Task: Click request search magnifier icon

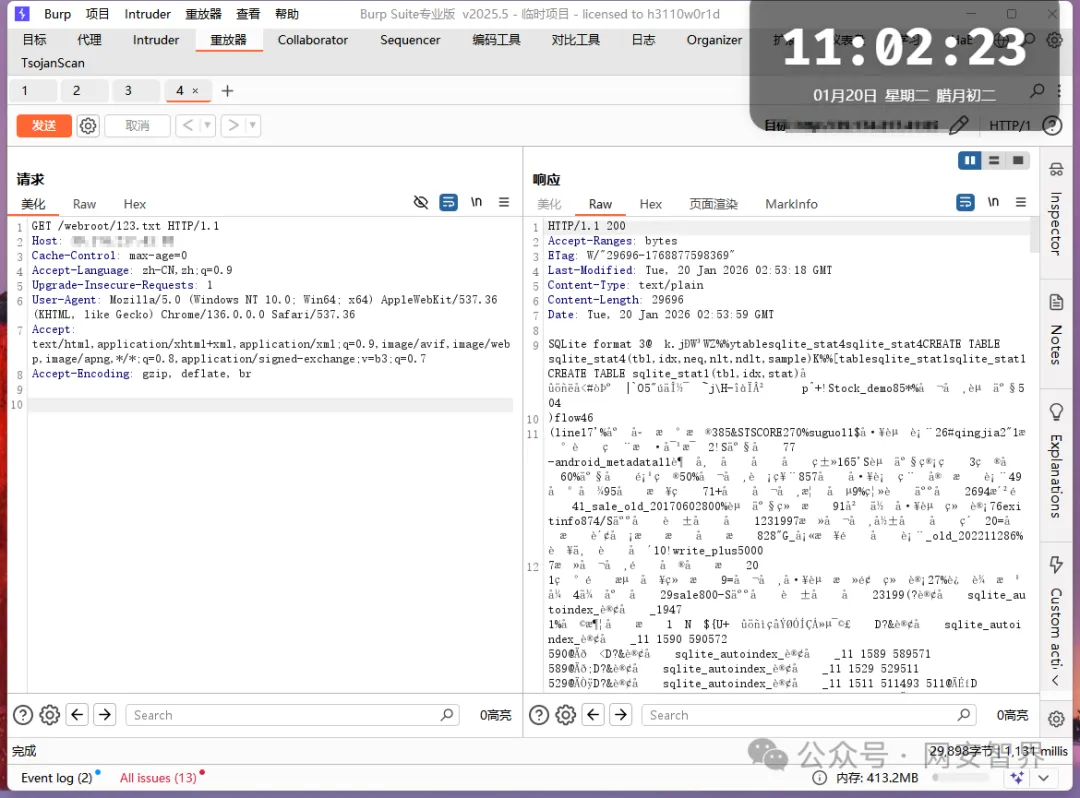Action: [x=447, y=715]
